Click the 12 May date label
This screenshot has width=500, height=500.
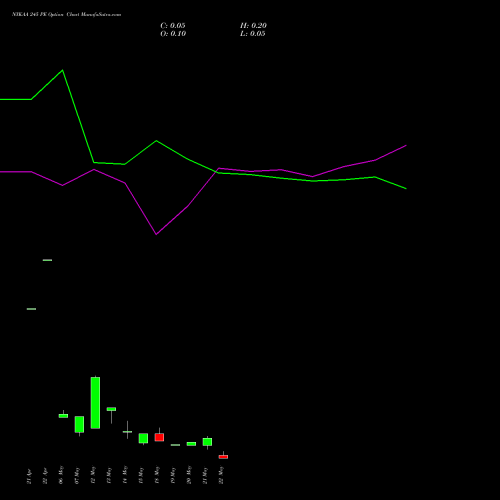(x=93, y=475)
